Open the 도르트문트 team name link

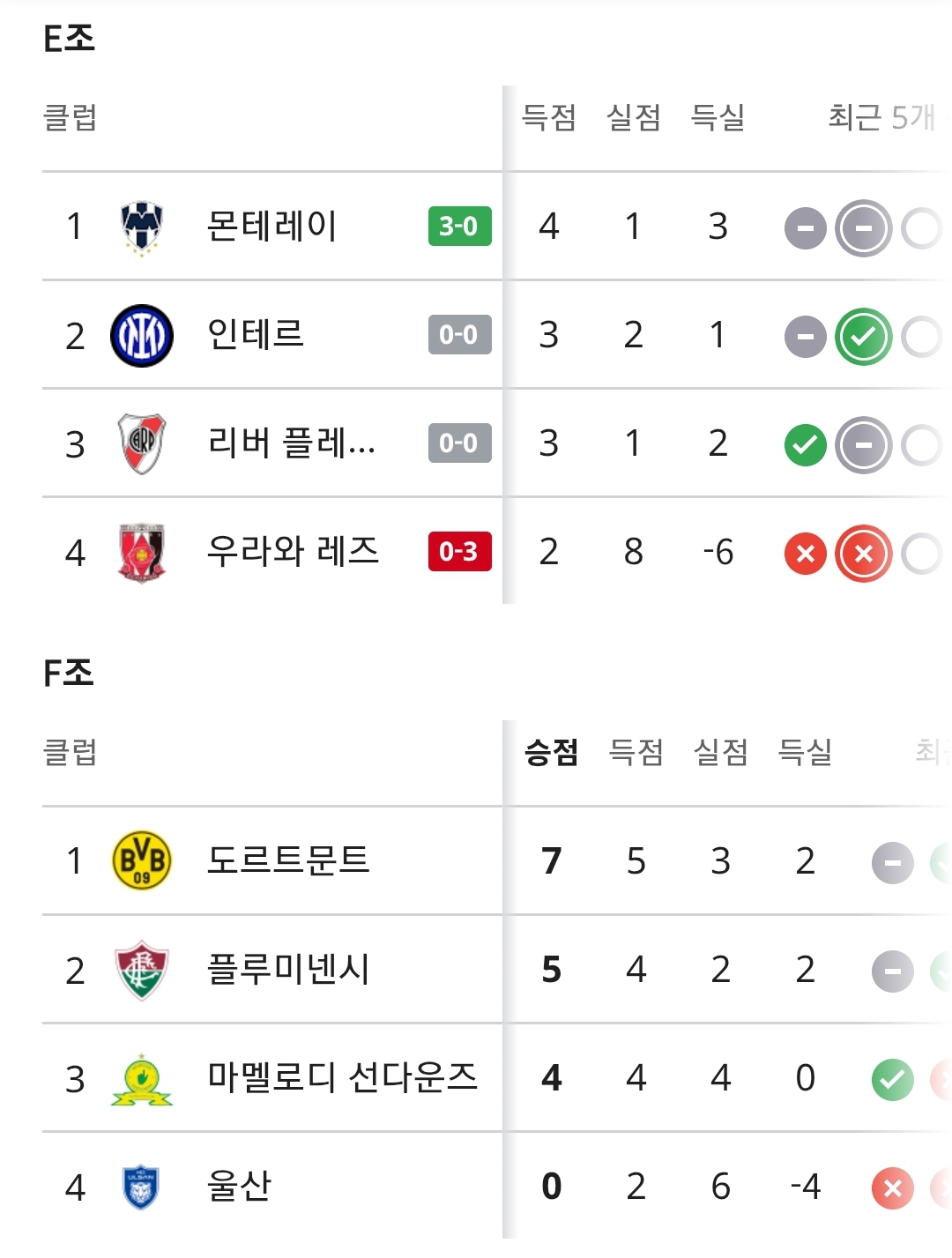[288, 860]
